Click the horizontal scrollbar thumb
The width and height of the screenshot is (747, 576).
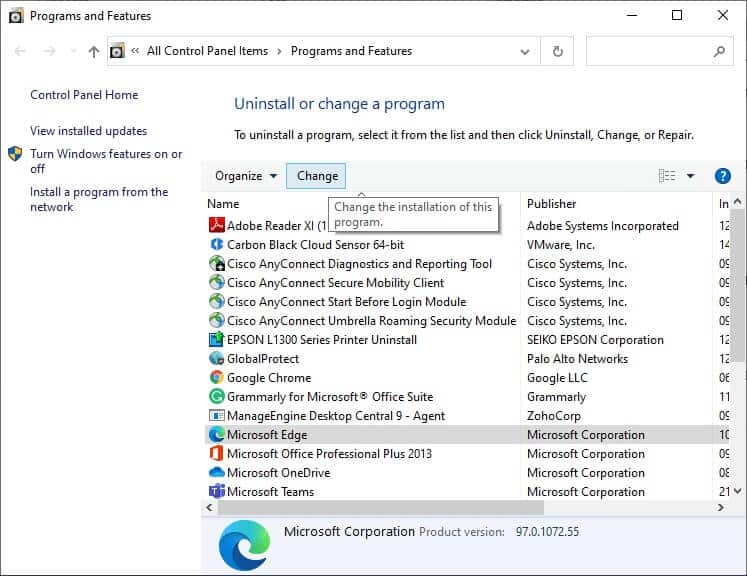(381, 508)
